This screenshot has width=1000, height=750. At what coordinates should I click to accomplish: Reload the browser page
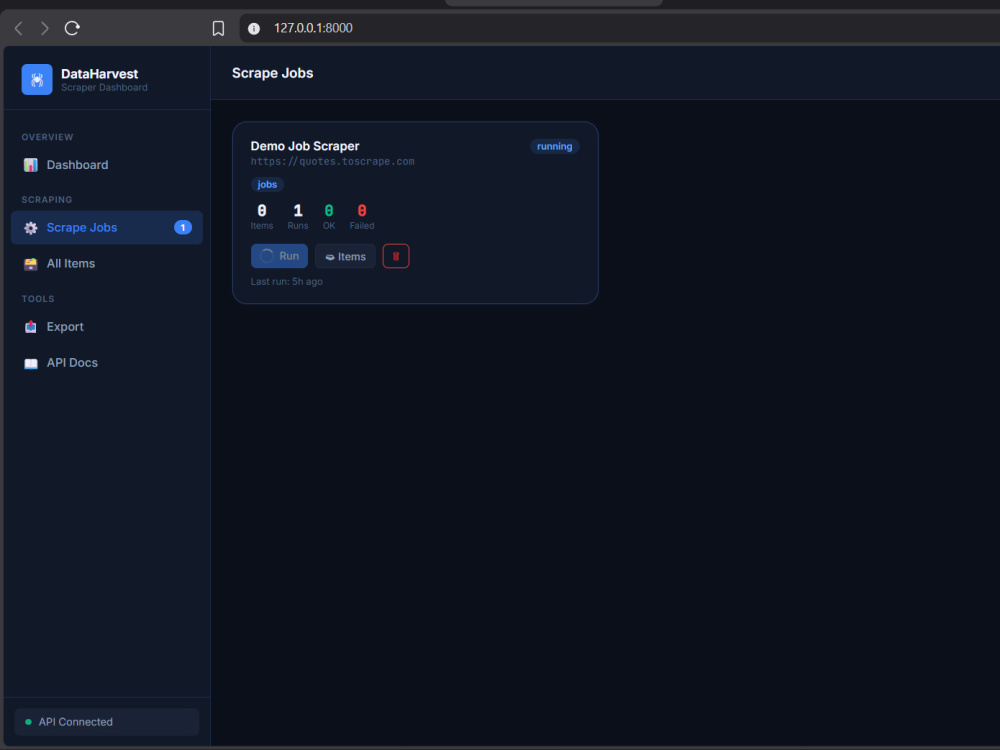72,28
